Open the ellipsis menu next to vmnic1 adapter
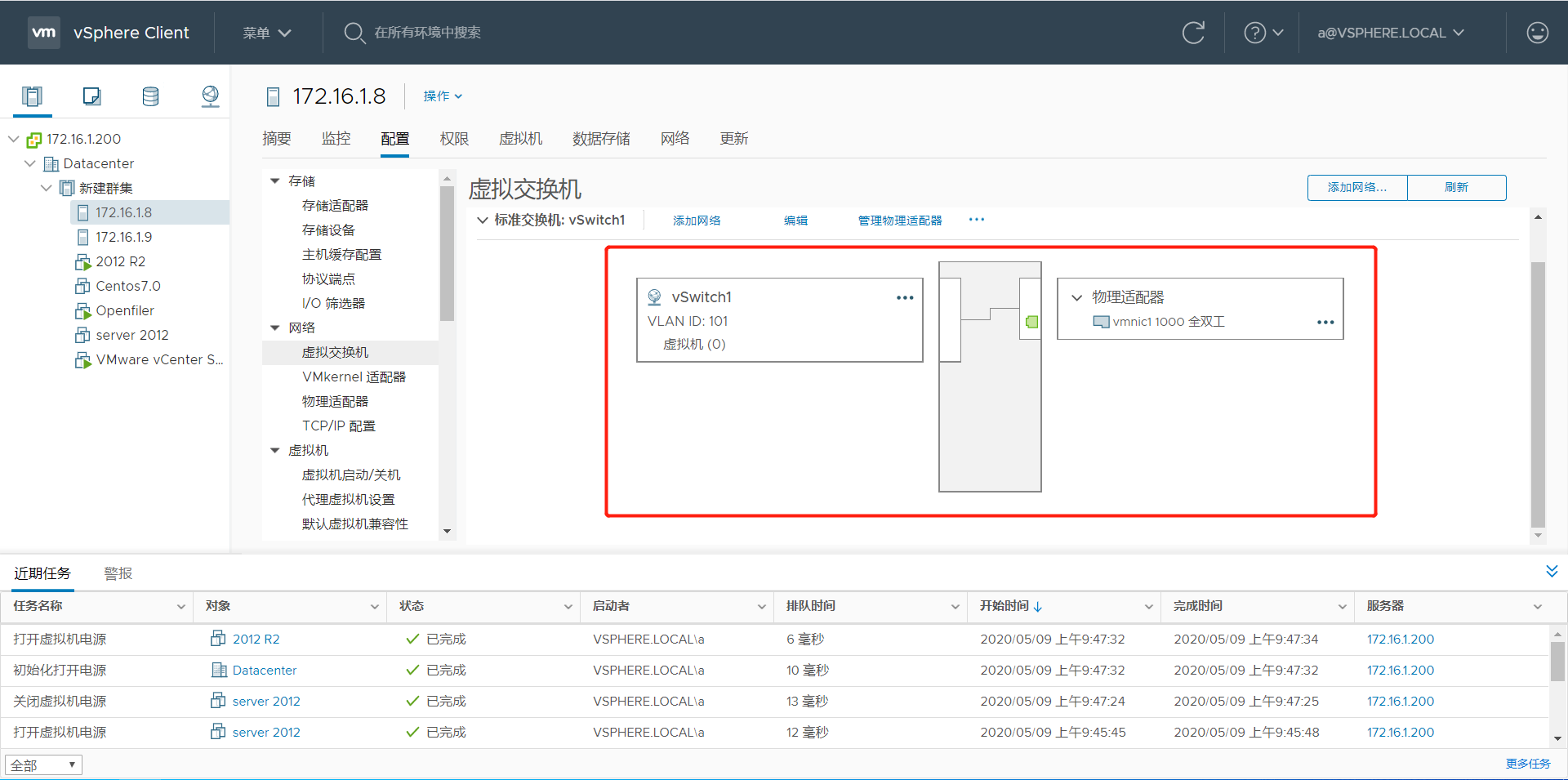Image resolution: width=1568 pixels, height=780 pixels. click(1325, 322)
